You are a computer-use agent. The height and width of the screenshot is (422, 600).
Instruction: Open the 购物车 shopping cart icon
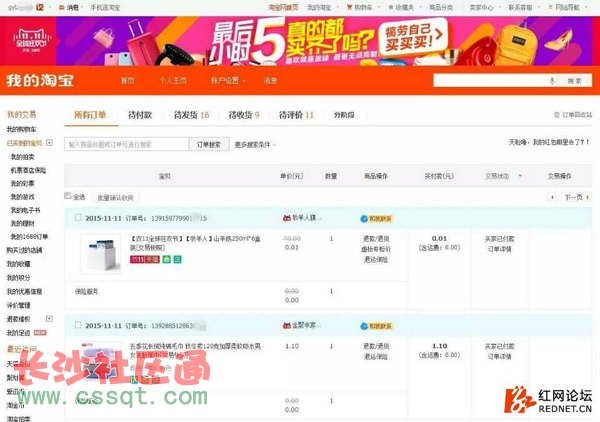click(x=349, y=7)
